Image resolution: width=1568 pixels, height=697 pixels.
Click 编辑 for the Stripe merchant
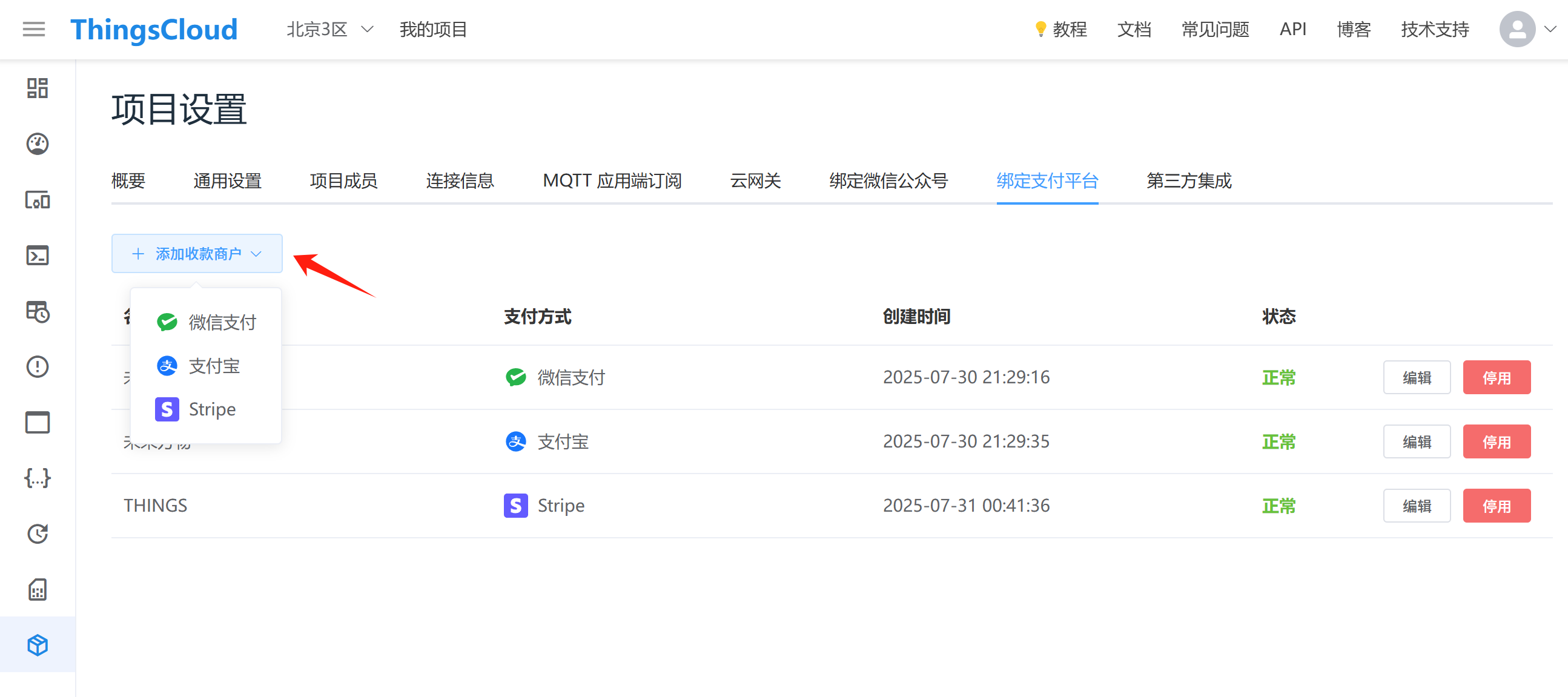click(1417, 506)
